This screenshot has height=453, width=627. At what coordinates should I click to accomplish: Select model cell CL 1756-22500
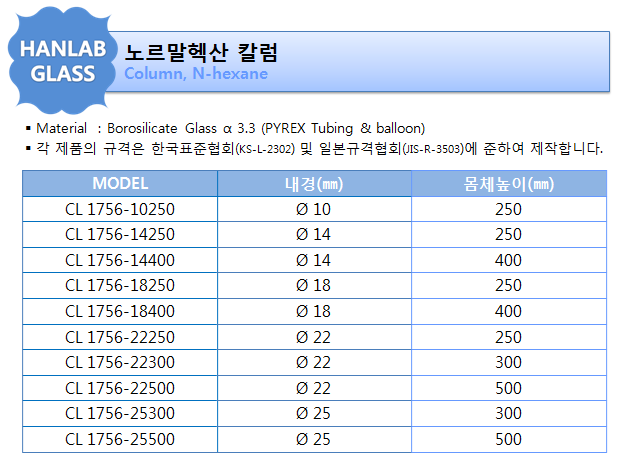coord(120,388)
